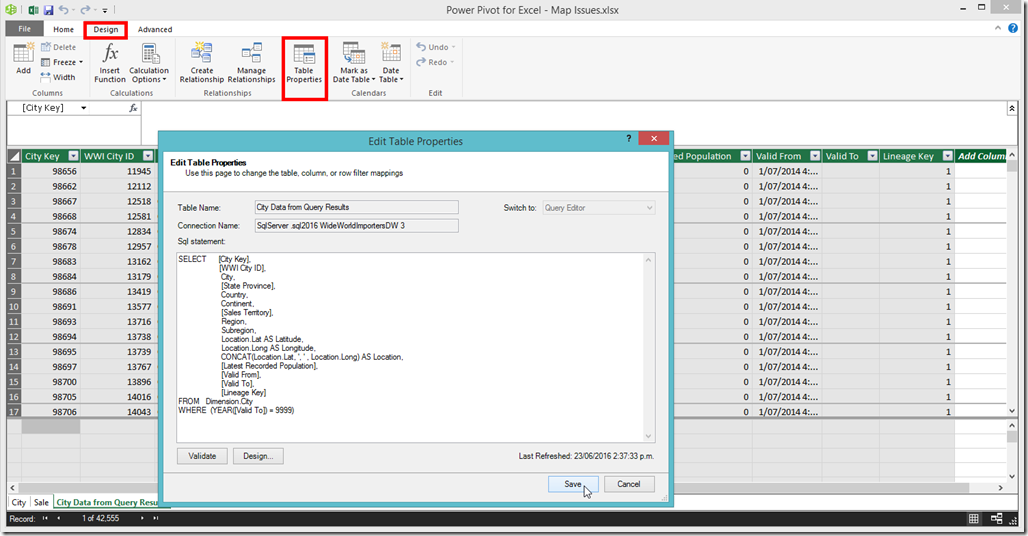Click the Help question mark icon
This screenshot has height=536, width=1028.
(x=1013, y=28)
